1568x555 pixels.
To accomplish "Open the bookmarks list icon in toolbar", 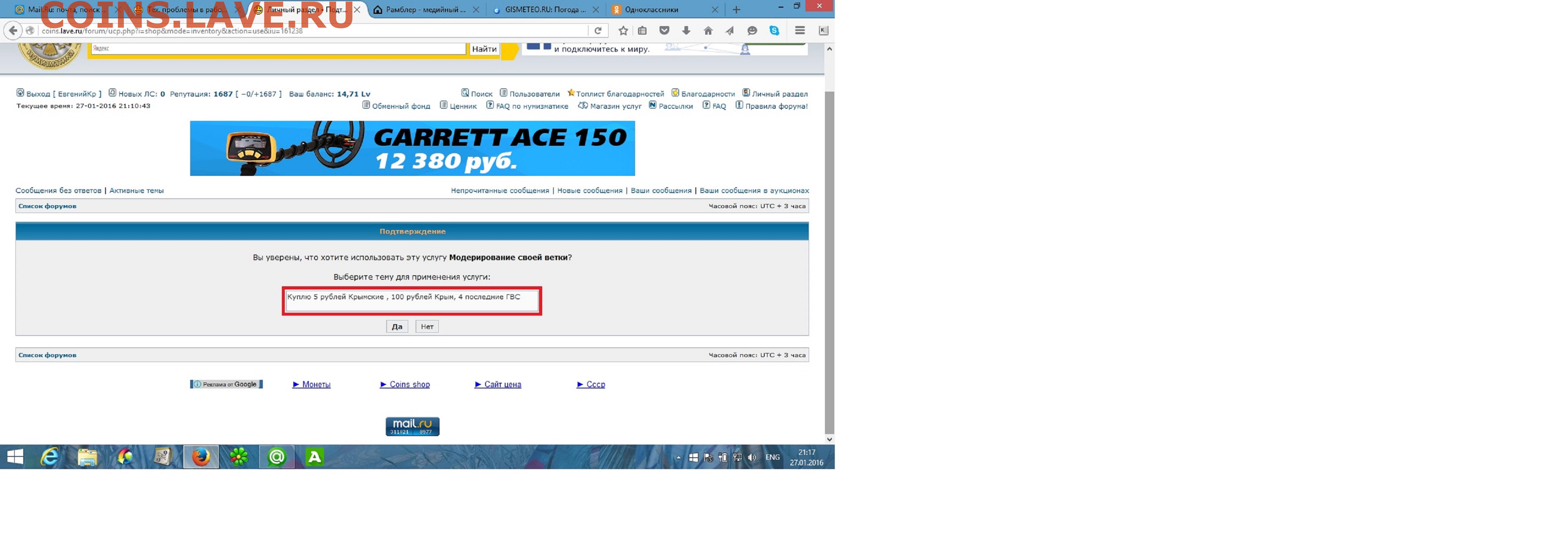I will 642,30.
